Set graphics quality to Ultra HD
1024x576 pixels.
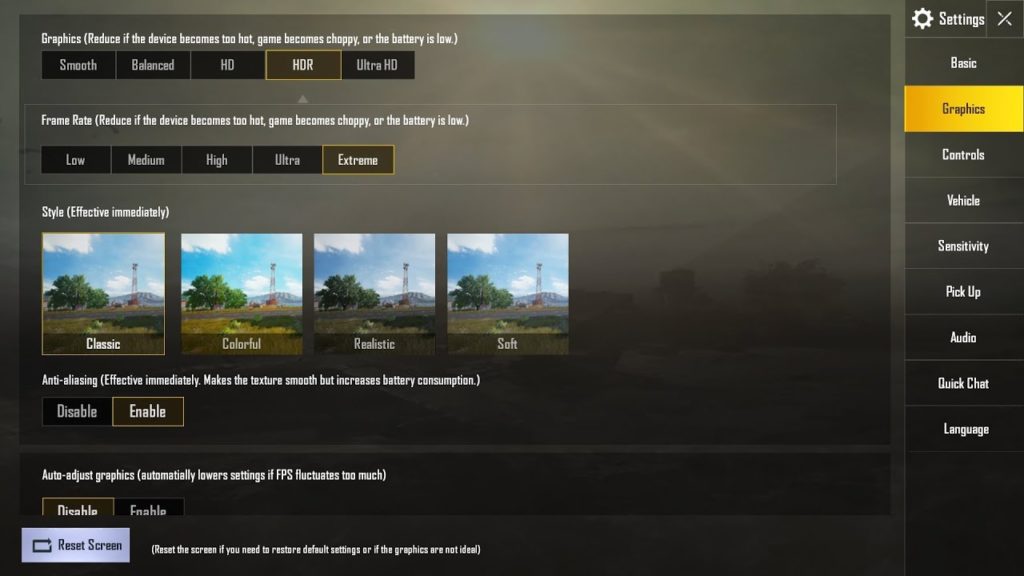point(377,65)
